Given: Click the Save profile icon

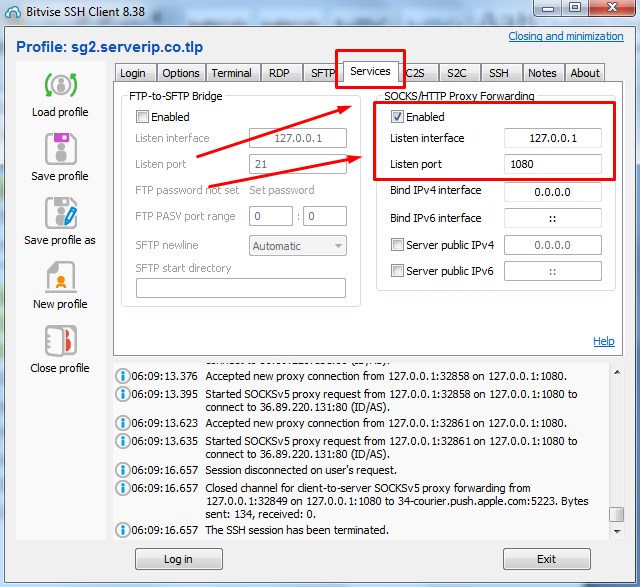Looking at the screenshot, I should [x=60, y=149].
